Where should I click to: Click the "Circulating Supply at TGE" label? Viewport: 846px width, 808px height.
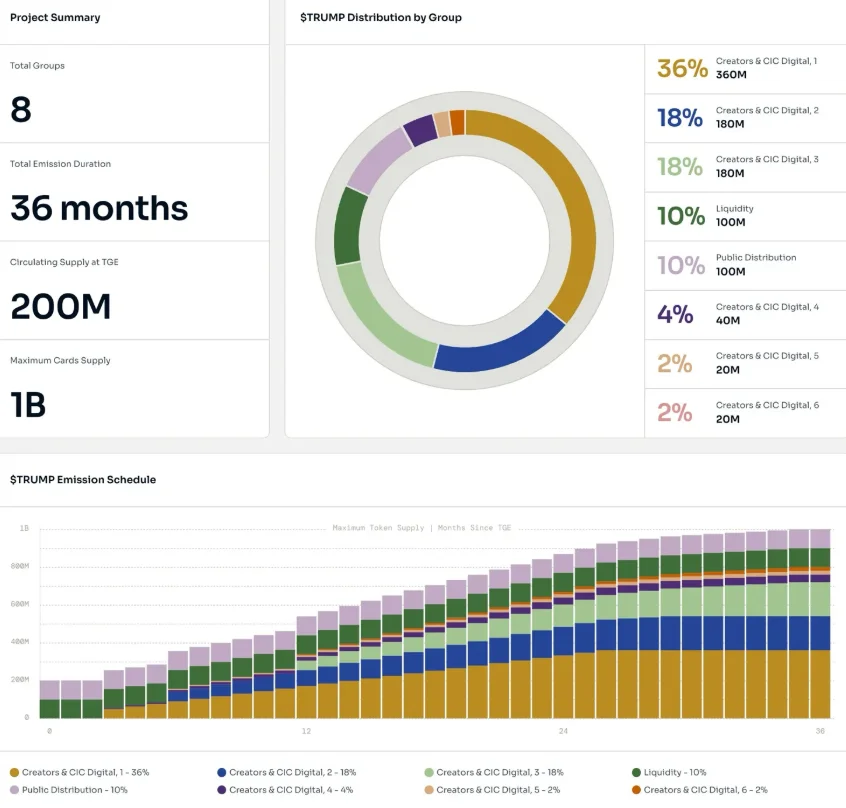64,262
